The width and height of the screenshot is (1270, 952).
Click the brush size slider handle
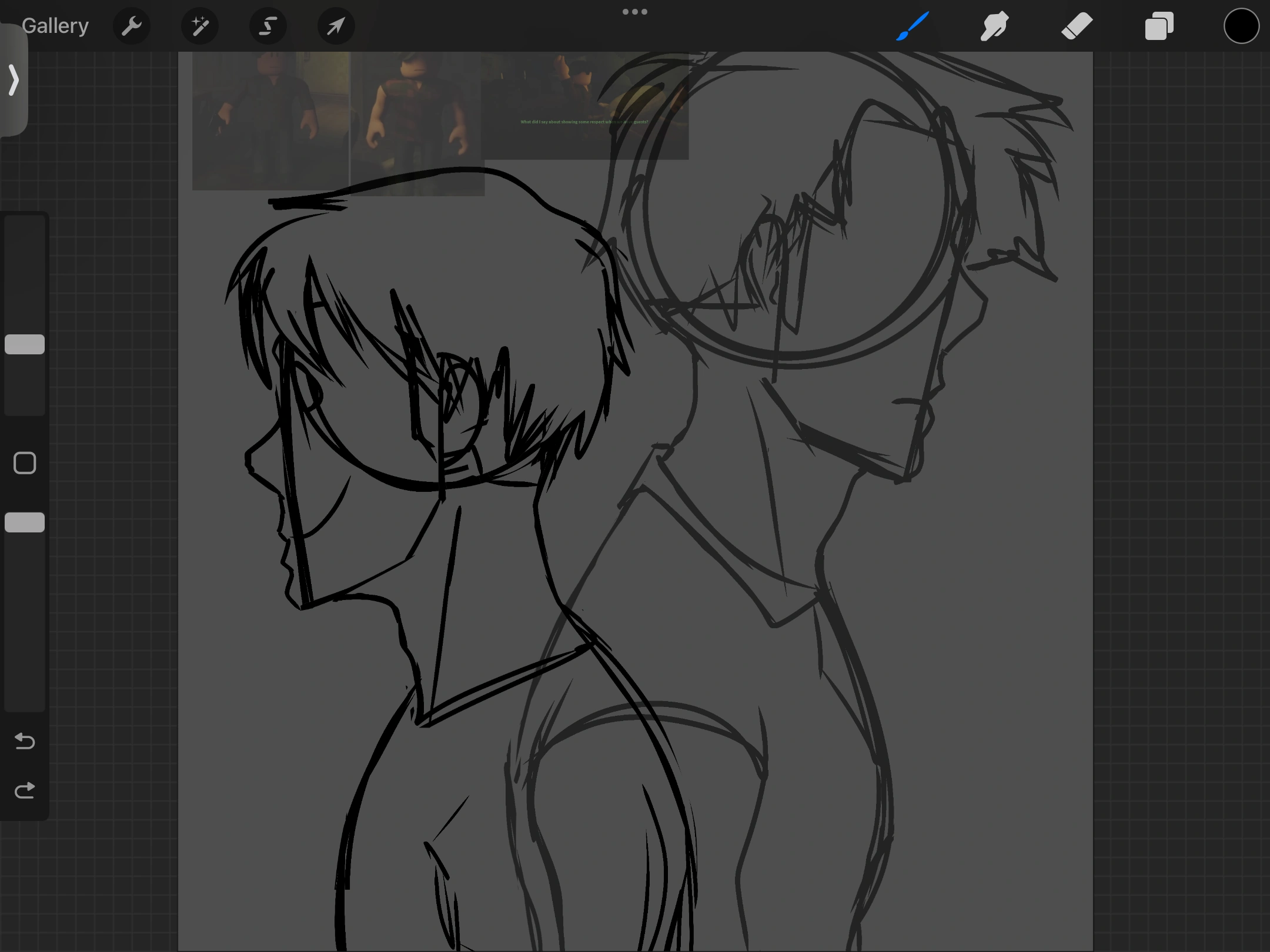25,344
